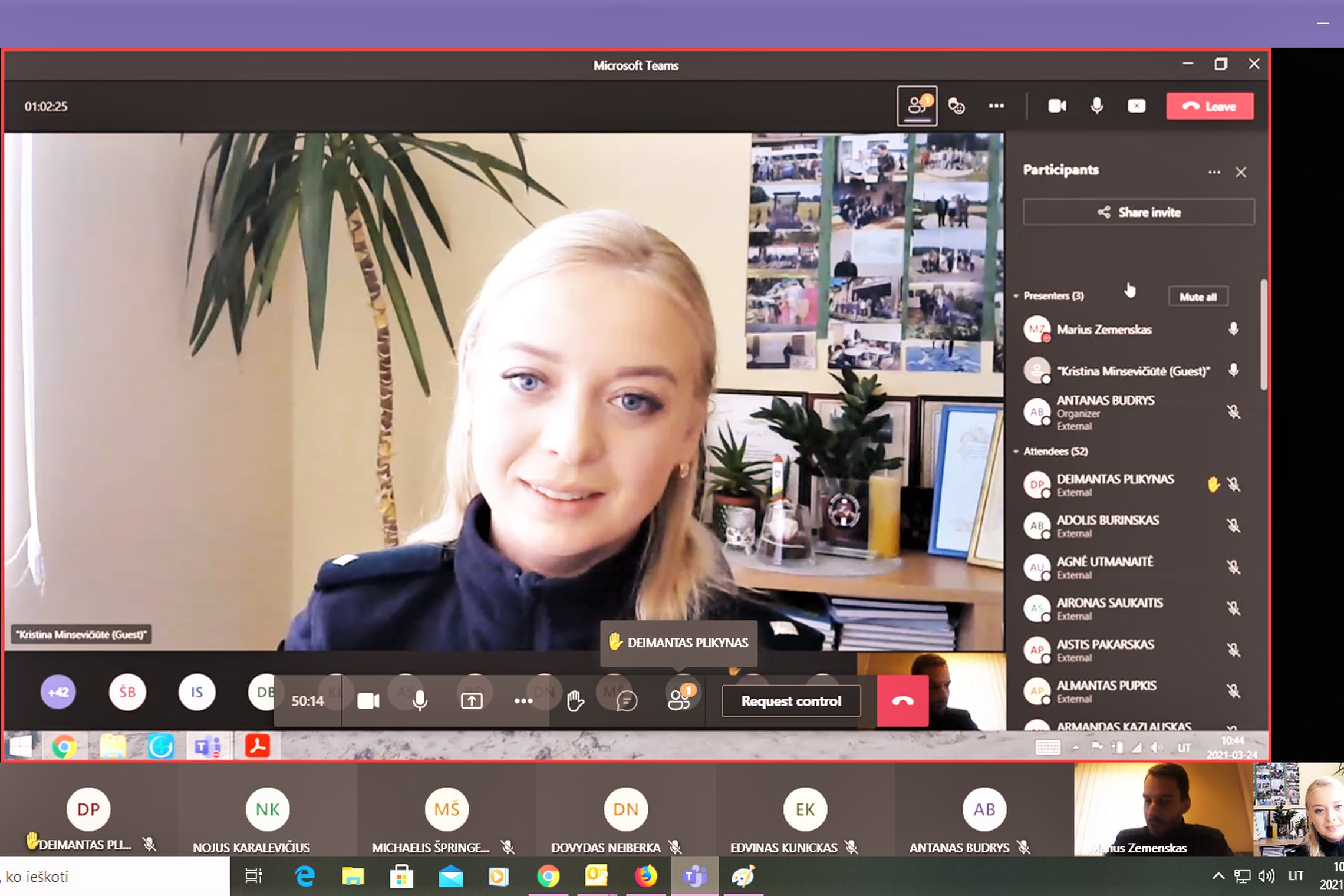This screenshot has width=1344, height=896.
Task: Open Paint on the bottom taskbar
Action: (743, 877)
